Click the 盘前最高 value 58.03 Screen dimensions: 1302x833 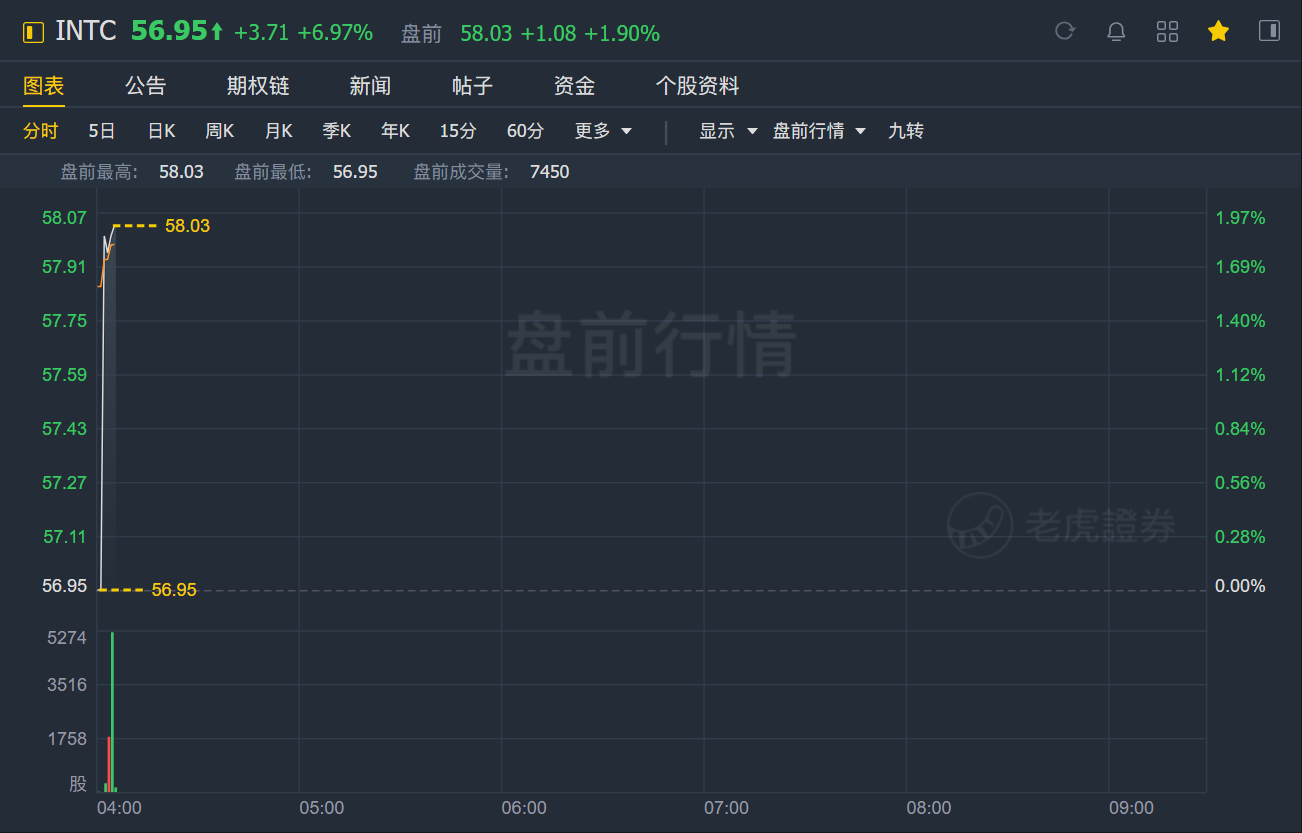tap(181, 172)
